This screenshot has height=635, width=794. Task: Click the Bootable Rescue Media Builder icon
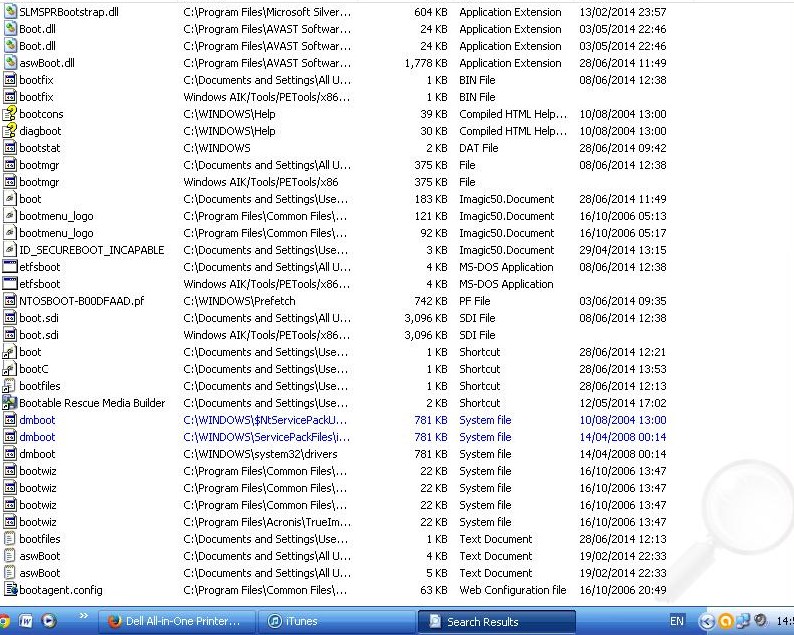point(10,403)
